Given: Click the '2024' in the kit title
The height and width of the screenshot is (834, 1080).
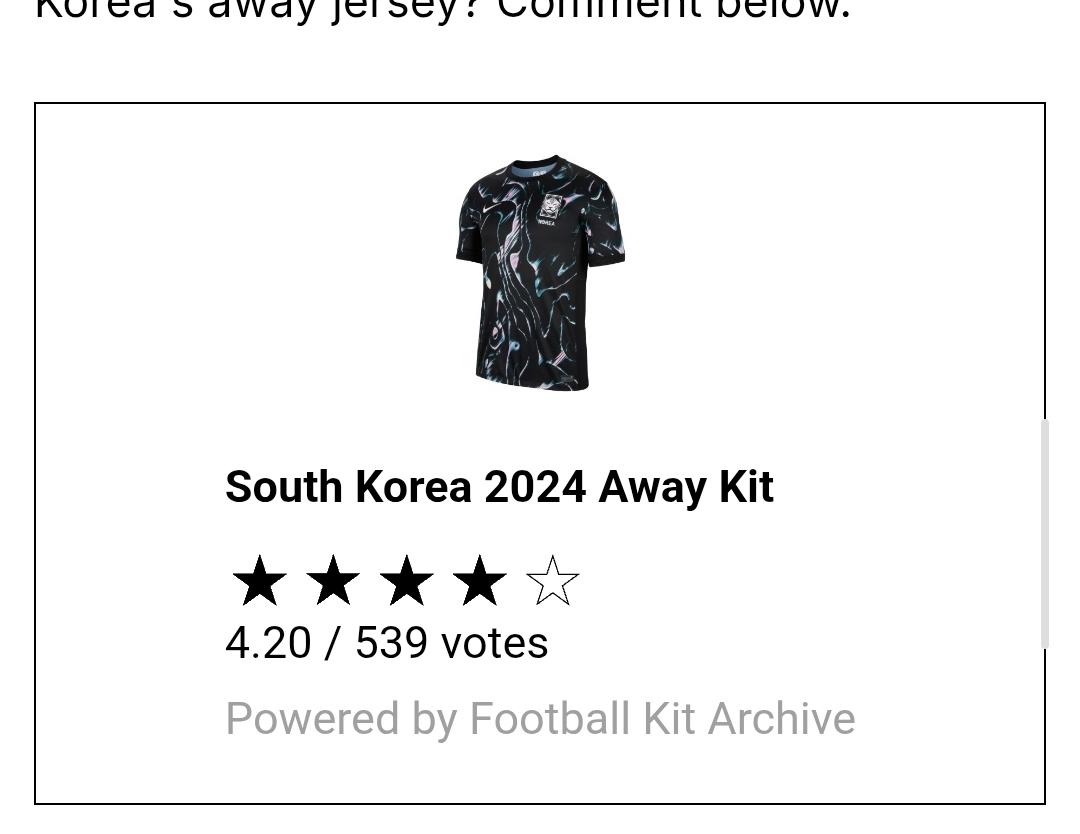Looking at the screenshot, I should pyautogui.click(x=535, y=487).
